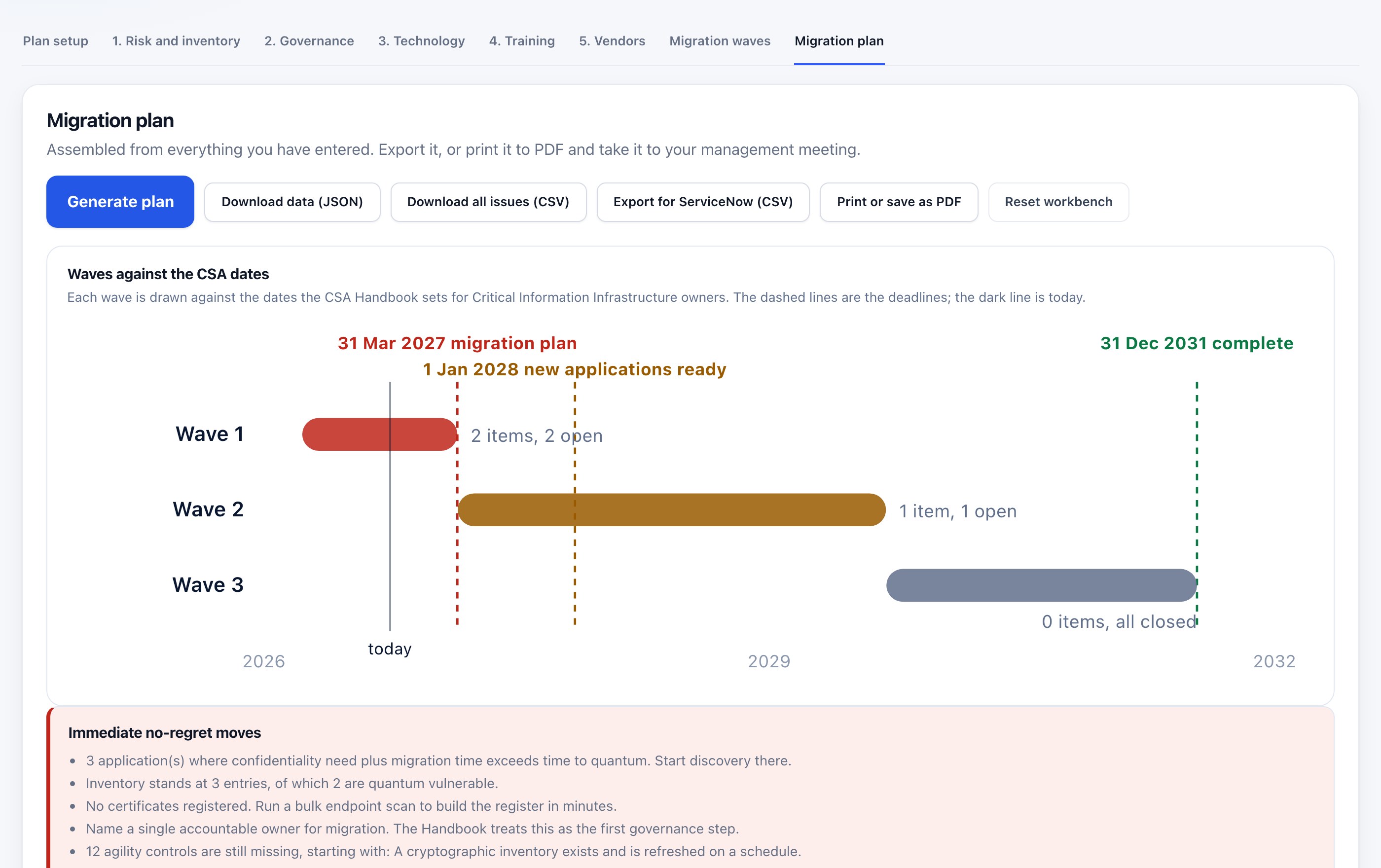1381x868 pixels.
Task: Export for ServiceNow CSV button
Action: pos(703,202)
